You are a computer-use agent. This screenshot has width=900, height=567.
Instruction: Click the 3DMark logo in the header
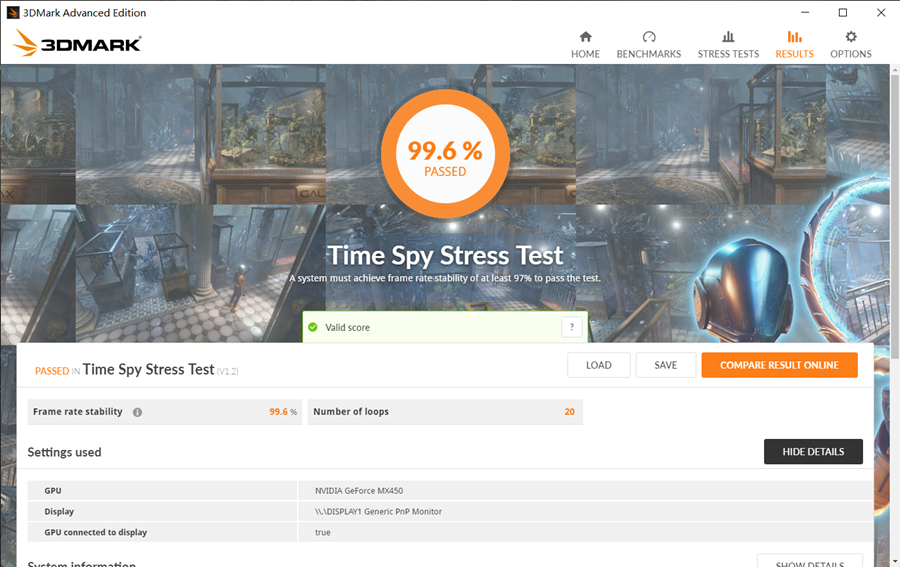pyautogui.click(x=77, y=43)
